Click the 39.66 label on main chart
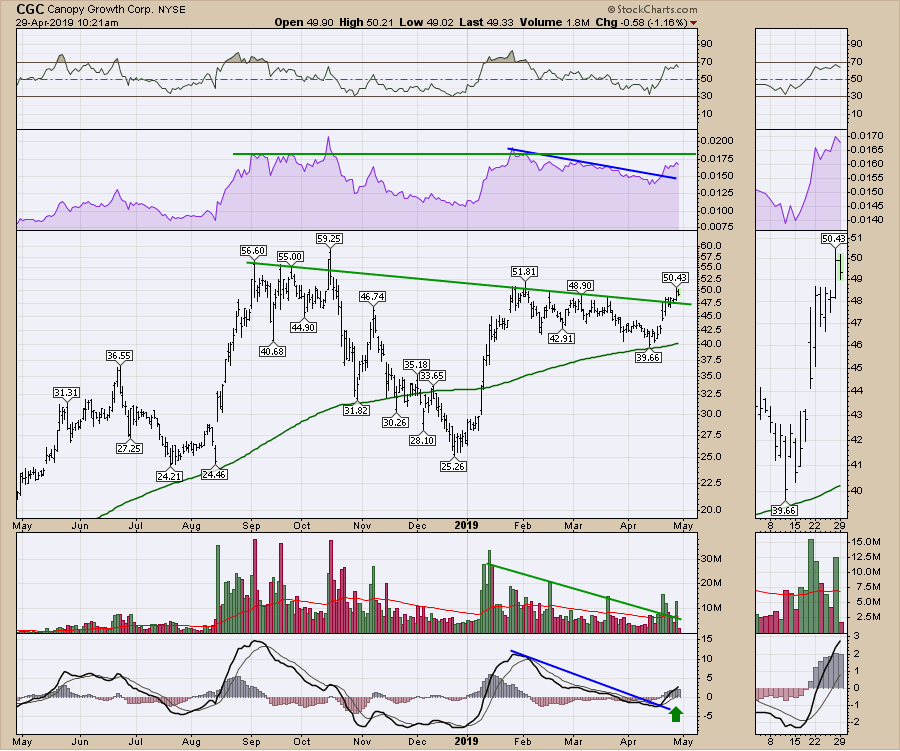This screenshot has height=751, width=900. [x=648, y=357]
